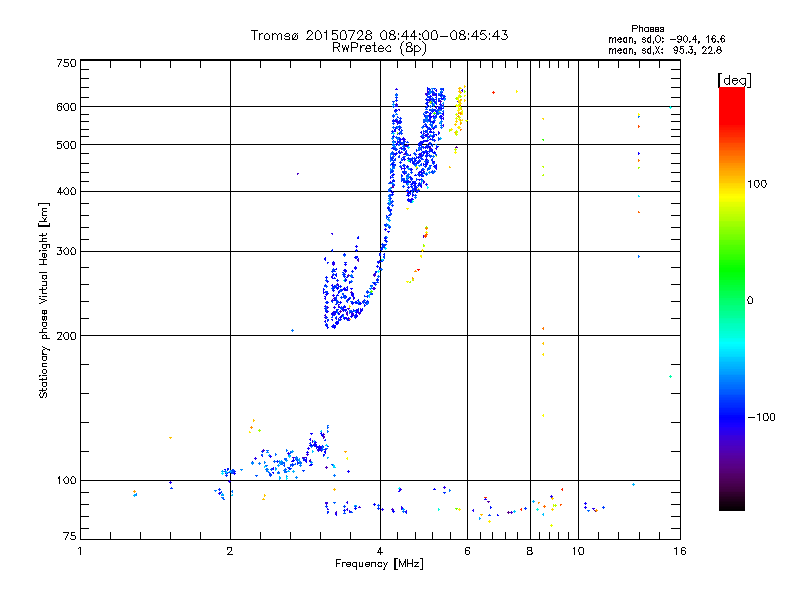Select the 'RwPretec (8p)' subtitle
Screen dimensions: 800x600
pos(379,48)
